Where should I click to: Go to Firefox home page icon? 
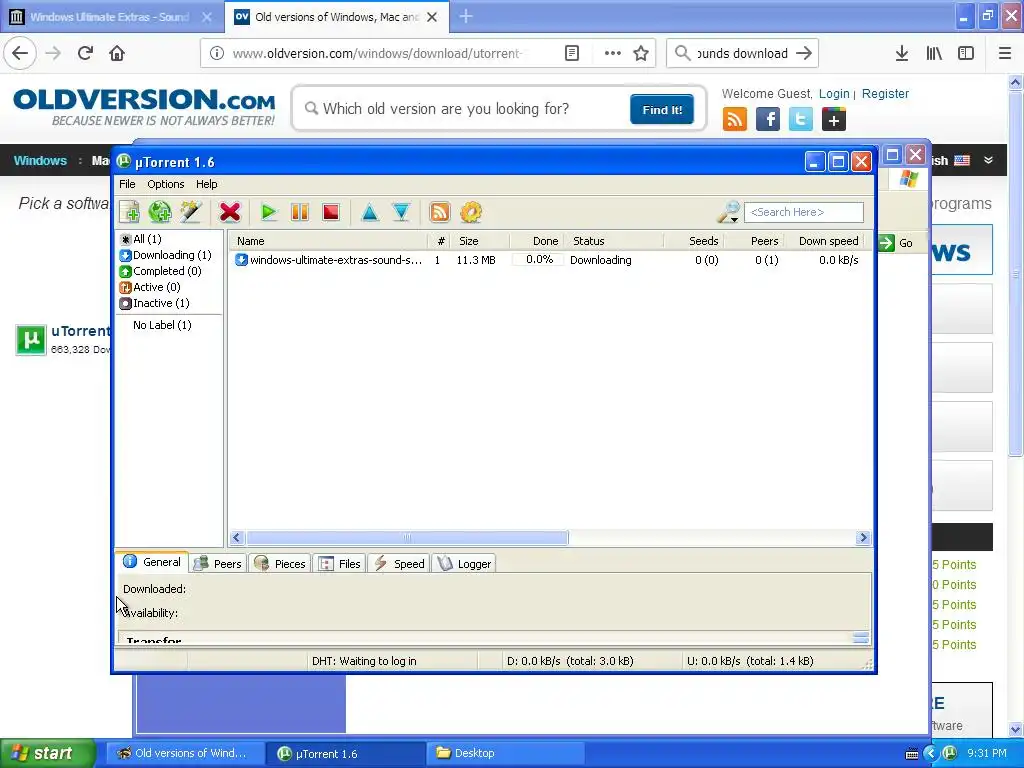117,53
